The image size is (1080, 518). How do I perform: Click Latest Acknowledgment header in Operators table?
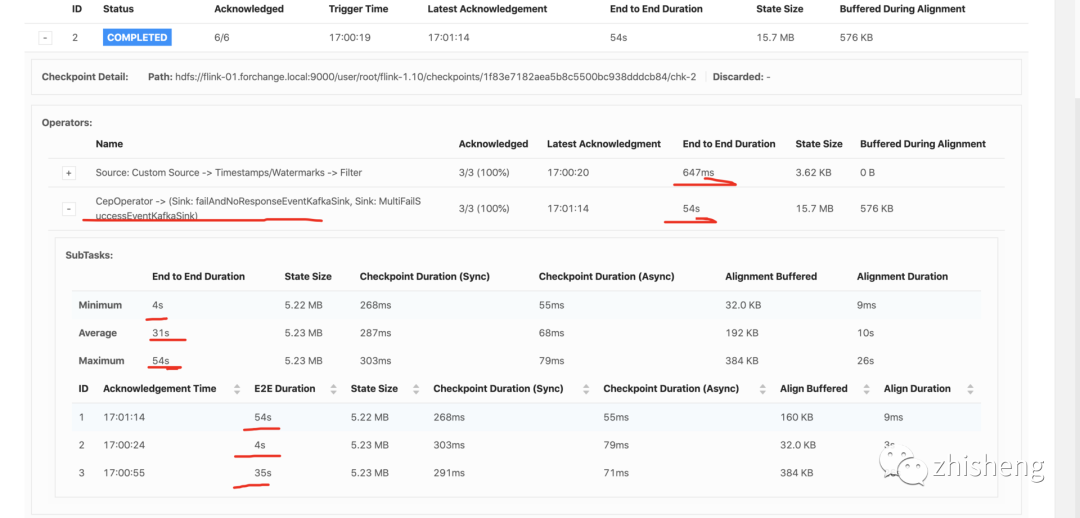pyautogui.click(x=604, y=144)
